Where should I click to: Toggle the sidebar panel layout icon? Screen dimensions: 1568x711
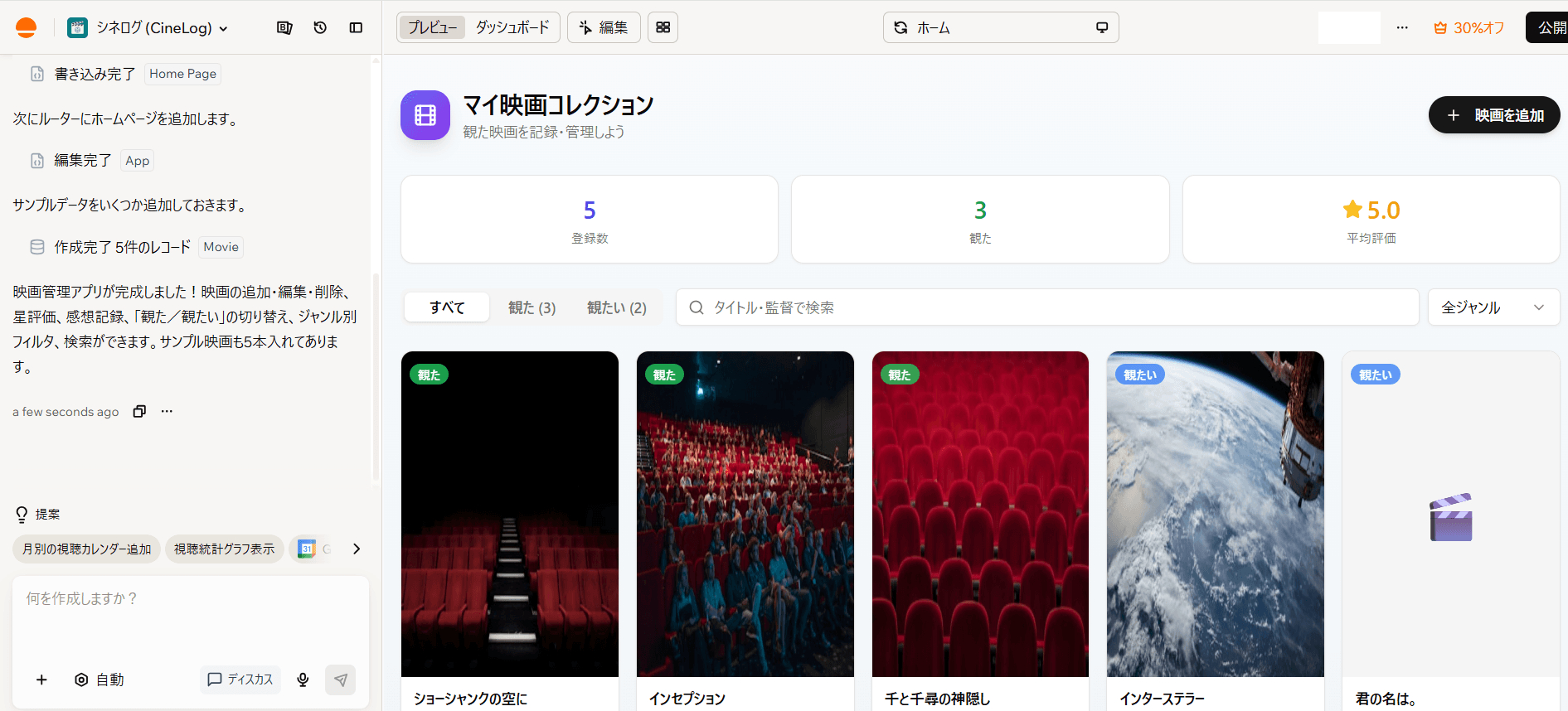[x=356, y=27]
